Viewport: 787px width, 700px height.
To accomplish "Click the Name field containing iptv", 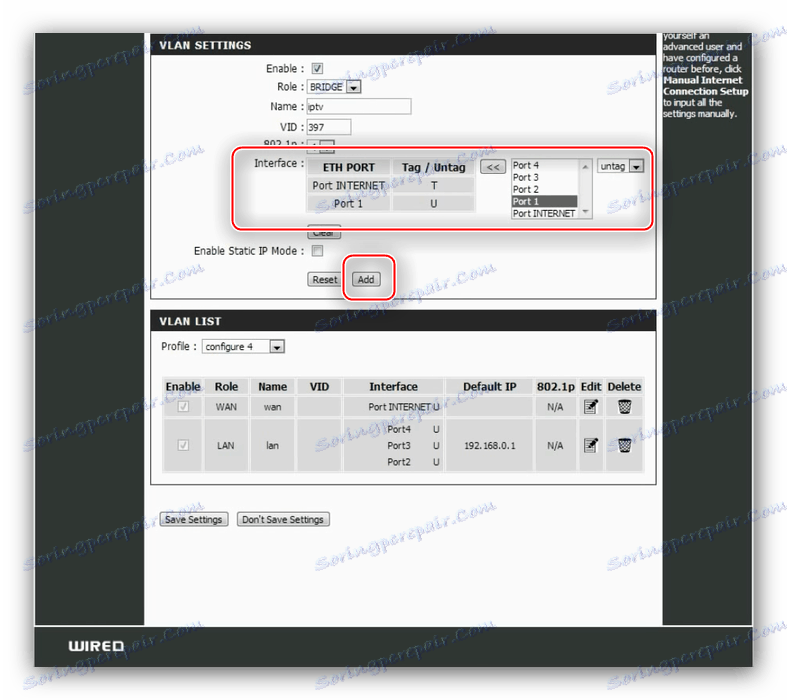I will (x=359, y=106).
